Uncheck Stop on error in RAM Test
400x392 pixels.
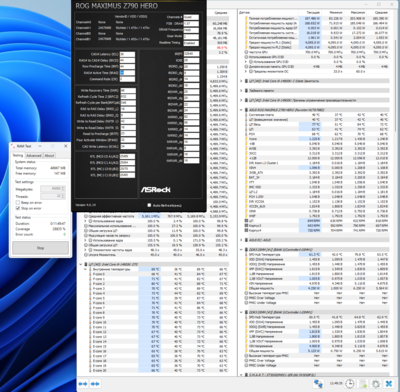tap(18, 208)
